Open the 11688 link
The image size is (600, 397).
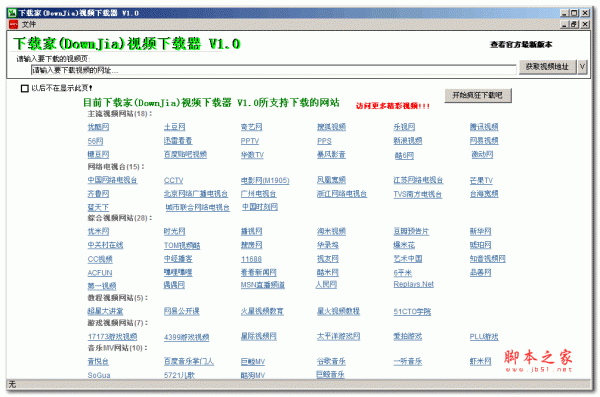[x=251, y=260]
